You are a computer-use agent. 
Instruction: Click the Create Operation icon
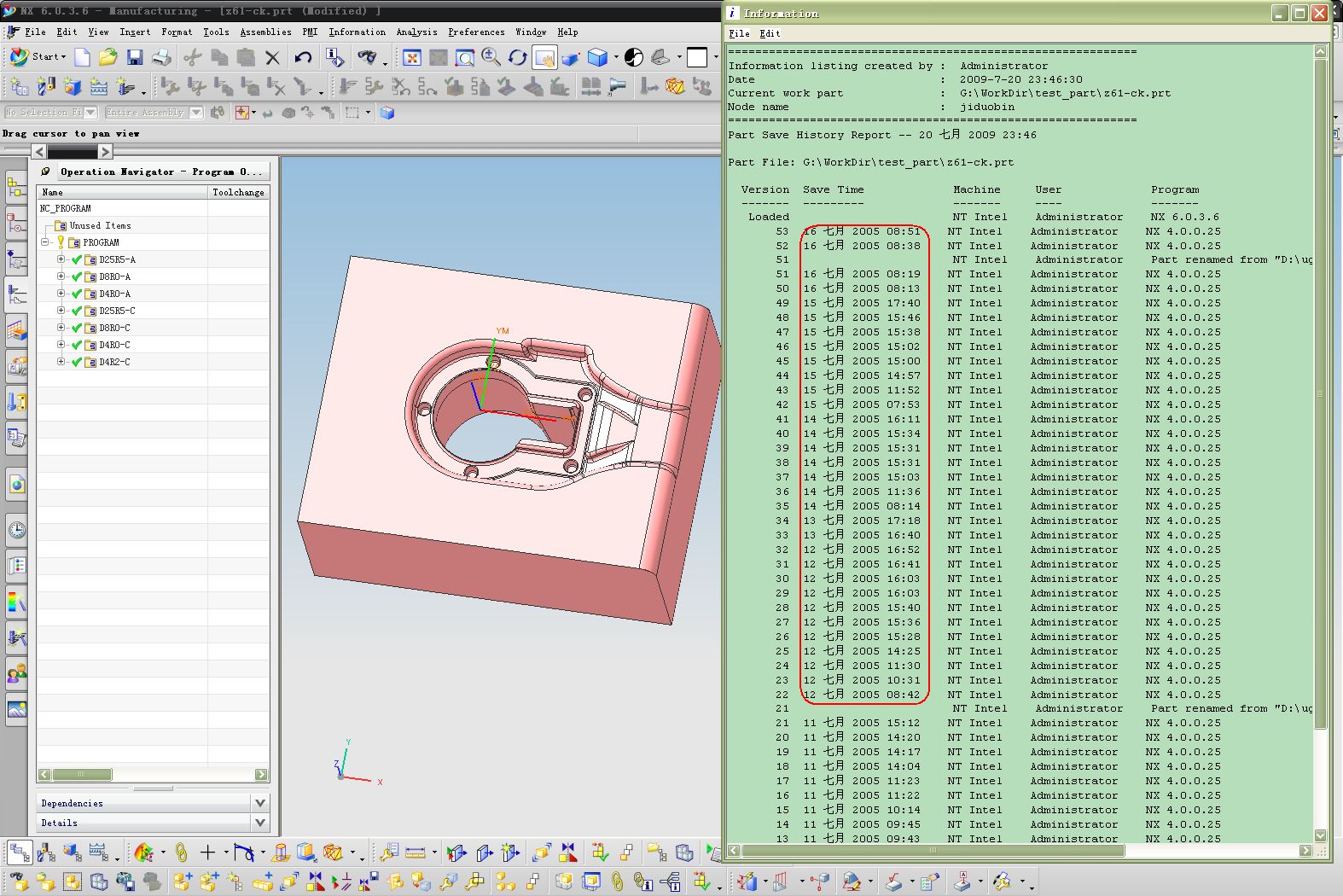pyautogui.click(x=126, y=86)
